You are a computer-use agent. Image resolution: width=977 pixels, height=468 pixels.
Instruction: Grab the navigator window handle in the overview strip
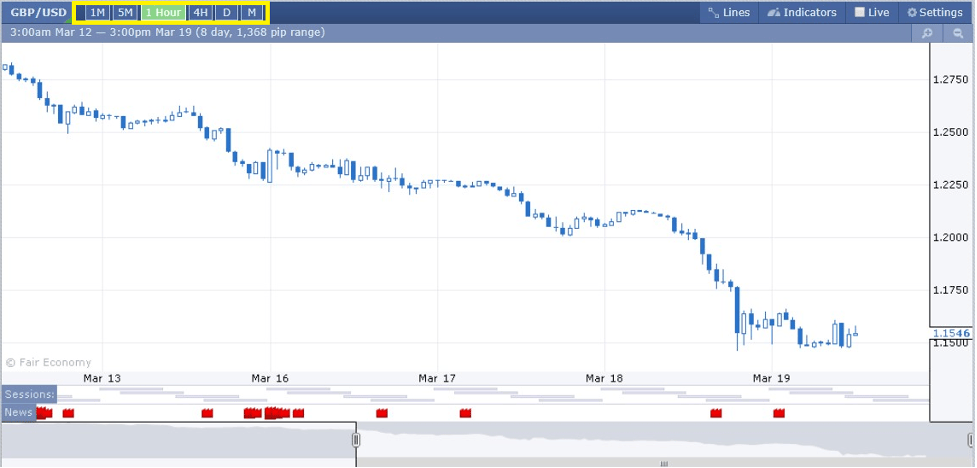click(356, 440)
